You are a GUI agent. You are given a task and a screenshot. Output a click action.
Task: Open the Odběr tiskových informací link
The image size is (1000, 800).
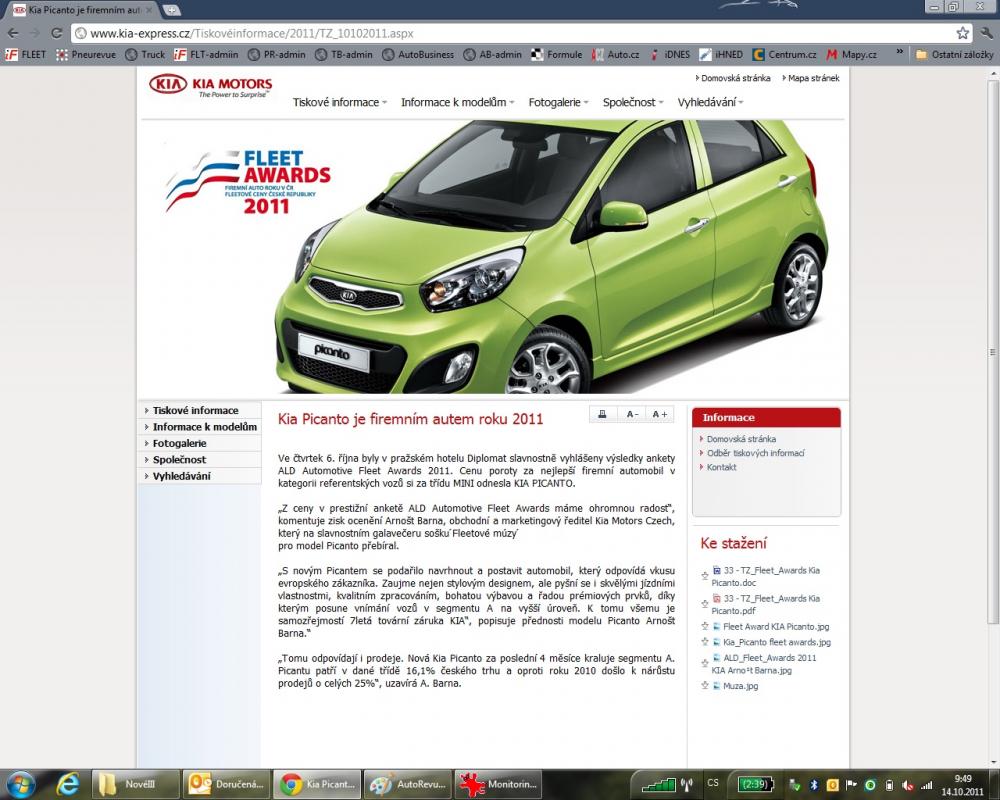tap(756, 453)
